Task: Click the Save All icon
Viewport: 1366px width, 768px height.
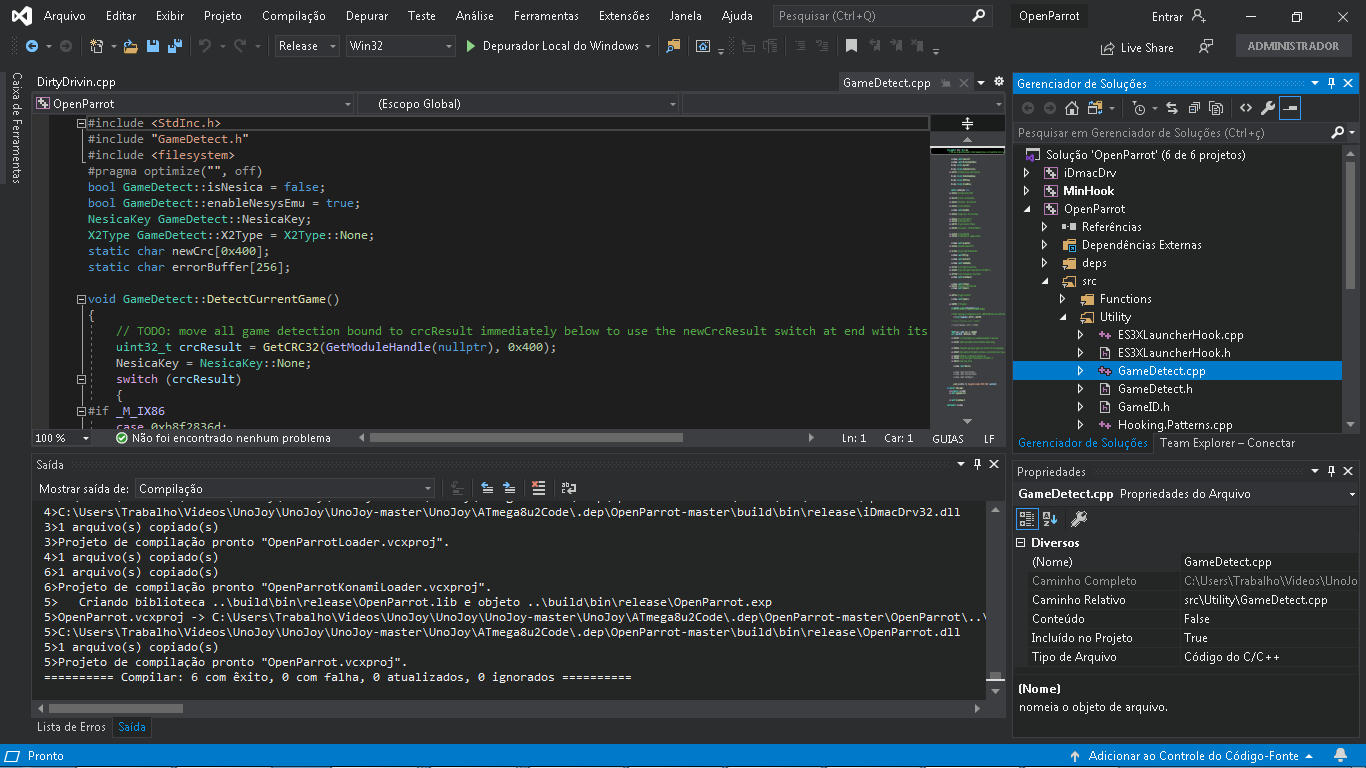Action: click(174, 46)
